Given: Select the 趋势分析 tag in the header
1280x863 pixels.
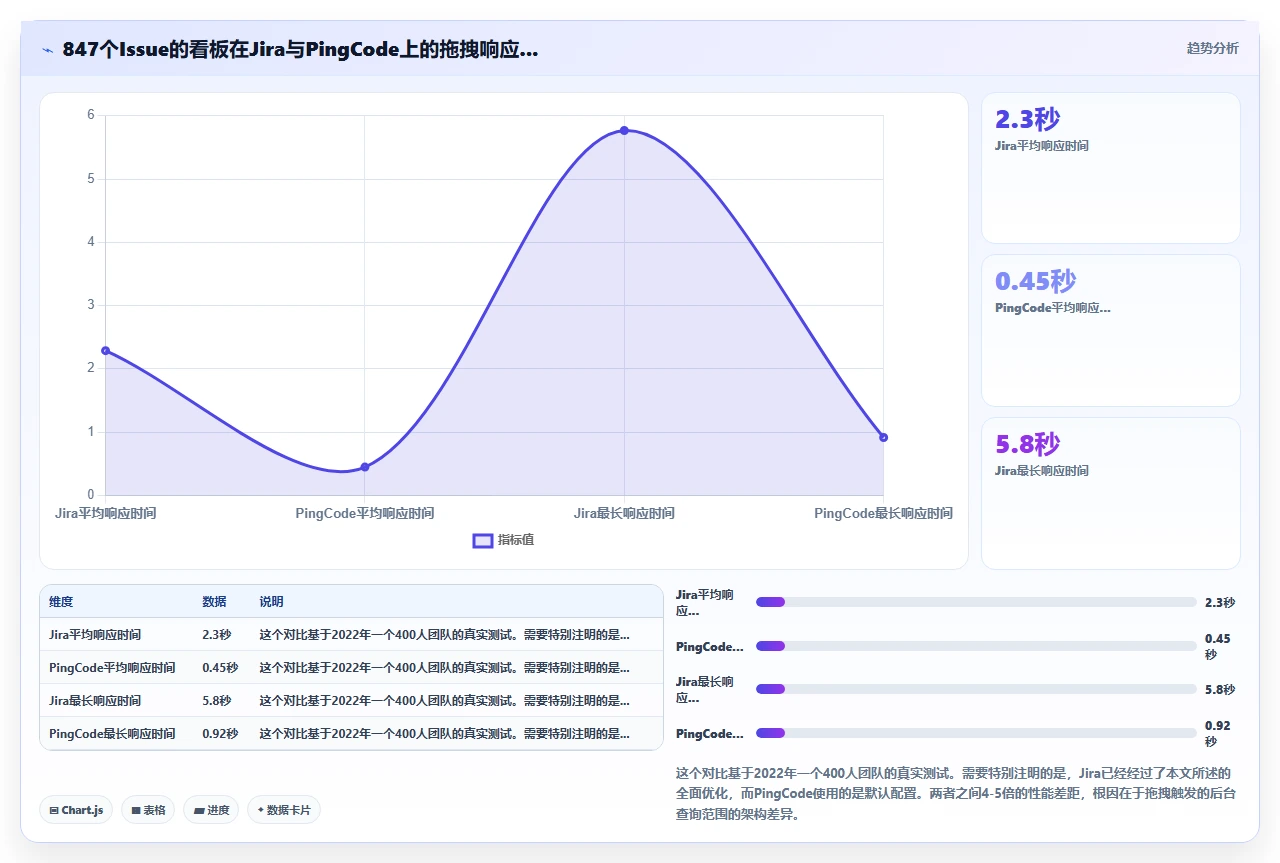Looking at the screenshot, I should (1212, 48).
